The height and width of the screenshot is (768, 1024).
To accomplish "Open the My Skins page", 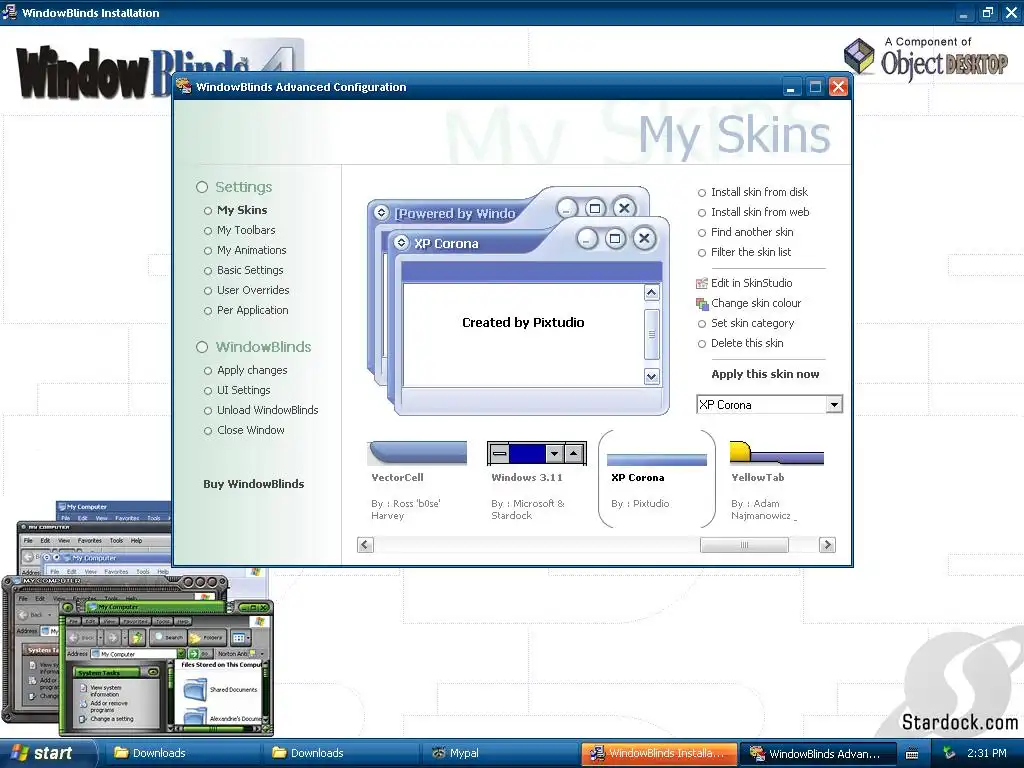I will 235,210.
